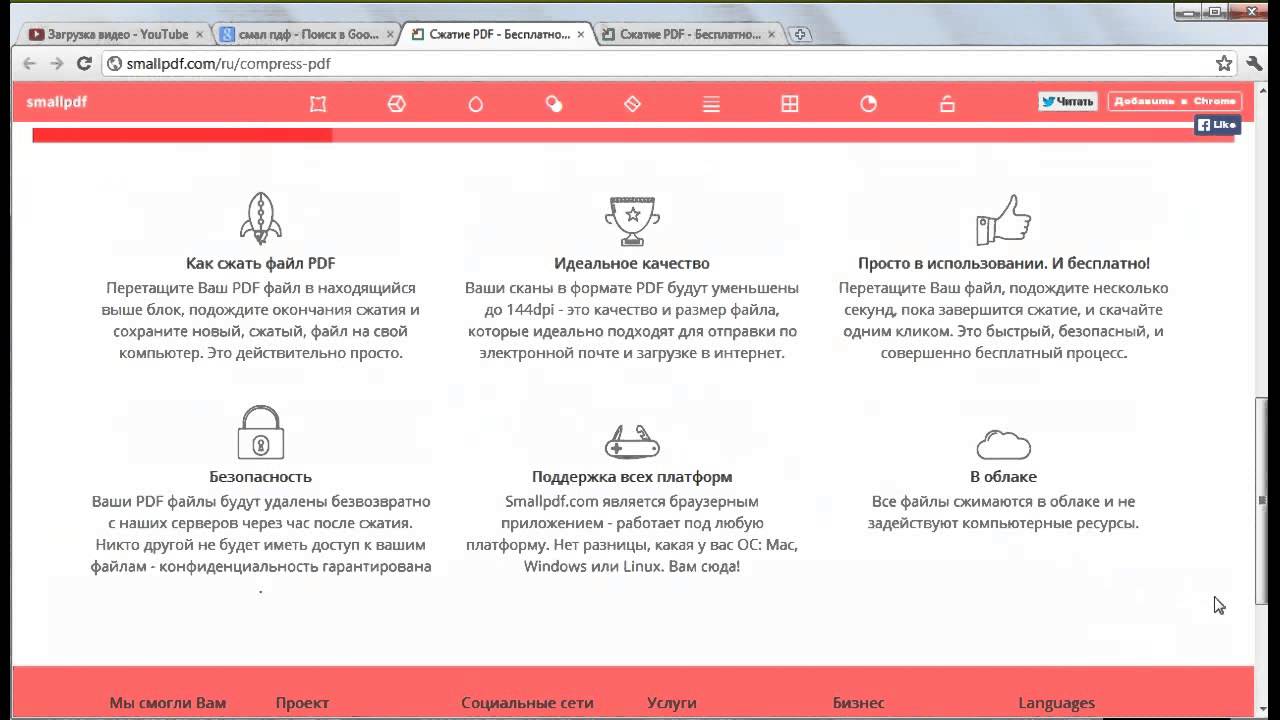Click the heading В облаке
1280x720 pixels.
(1003, 477)
